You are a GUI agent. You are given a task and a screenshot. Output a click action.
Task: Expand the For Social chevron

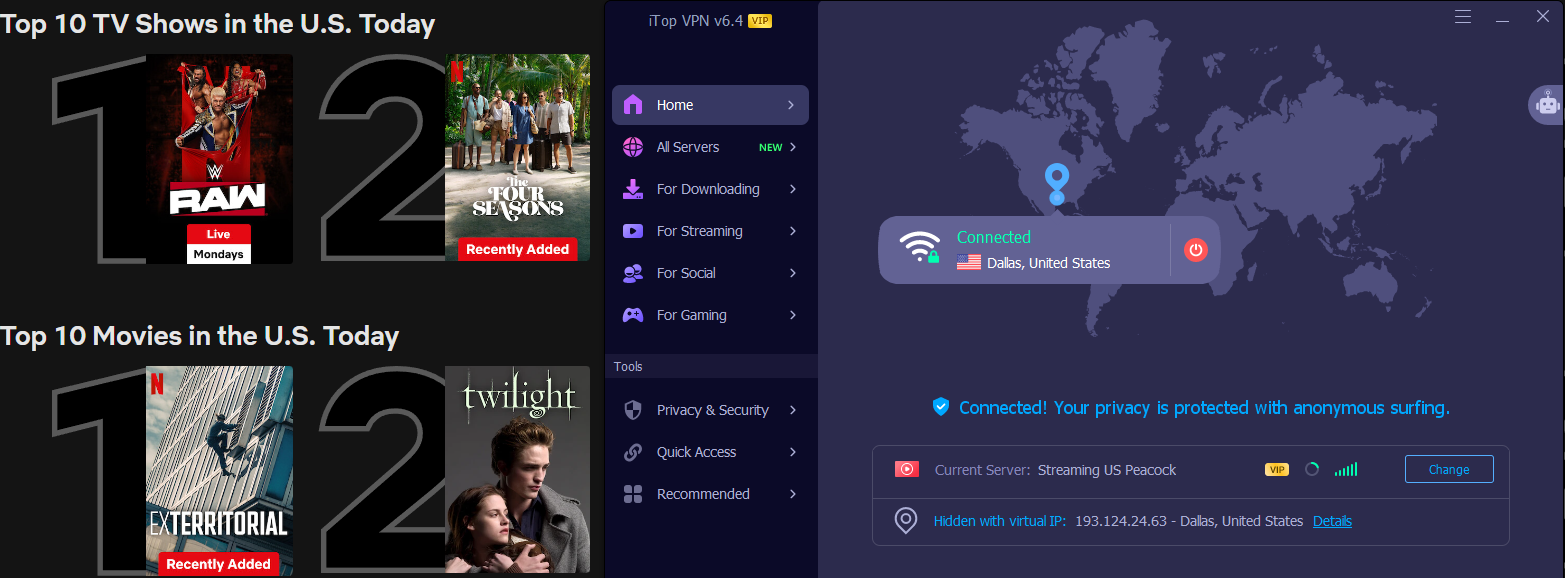[x=793, y=273]
